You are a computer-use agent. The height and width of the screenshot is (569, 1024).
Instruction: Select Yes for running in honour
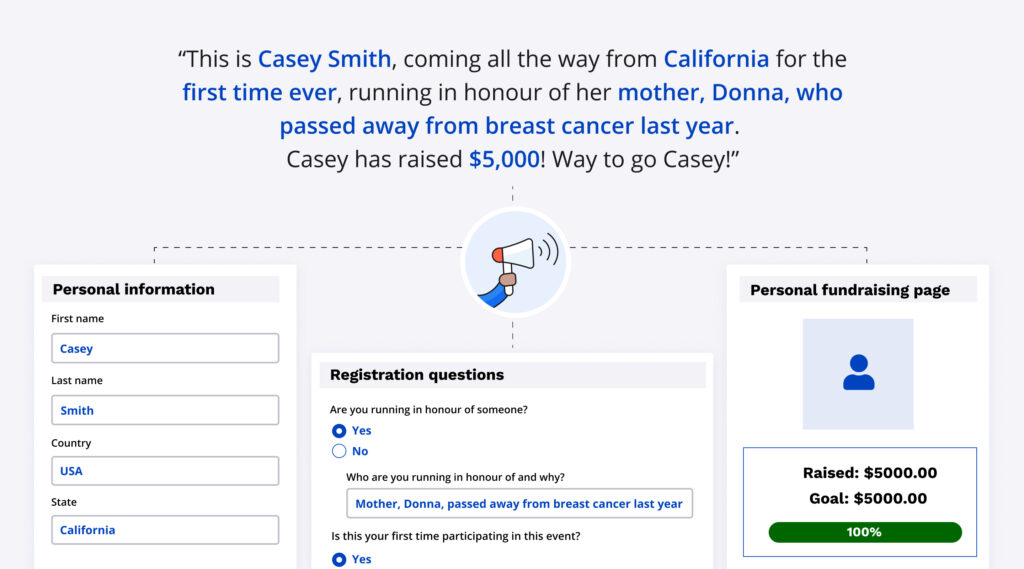pyautogui.click(x=340, y=431)
